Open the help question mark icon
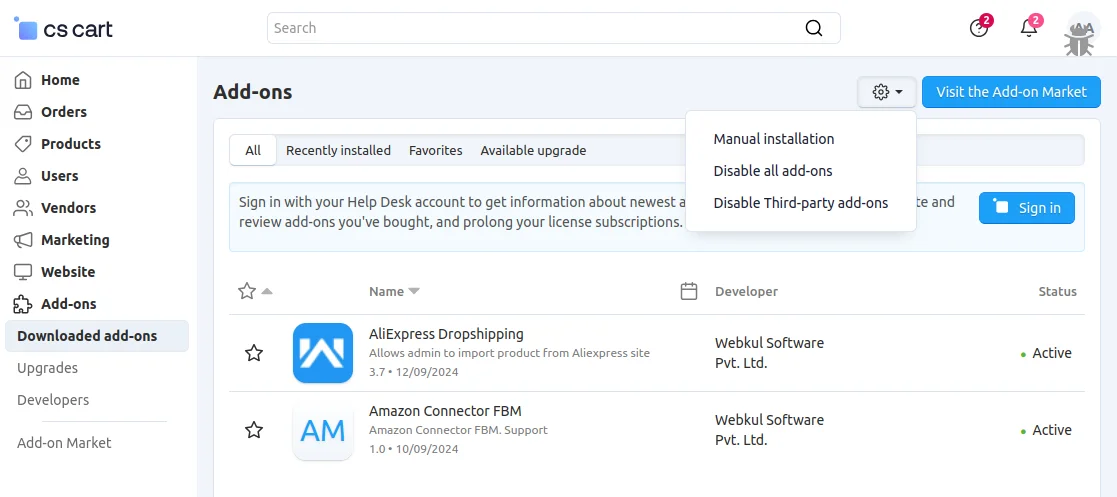Viewport: 1117px width, 497px height. (979, 28)
